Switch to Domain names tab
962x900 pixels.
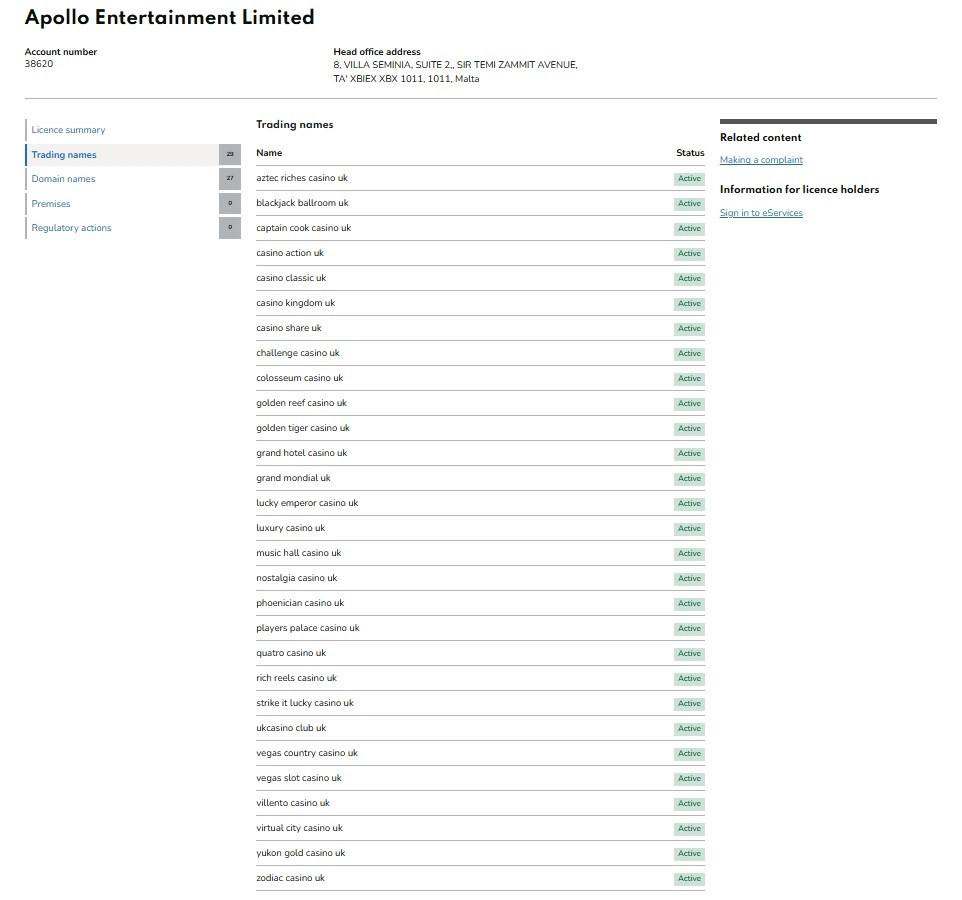tap(63, 179)
